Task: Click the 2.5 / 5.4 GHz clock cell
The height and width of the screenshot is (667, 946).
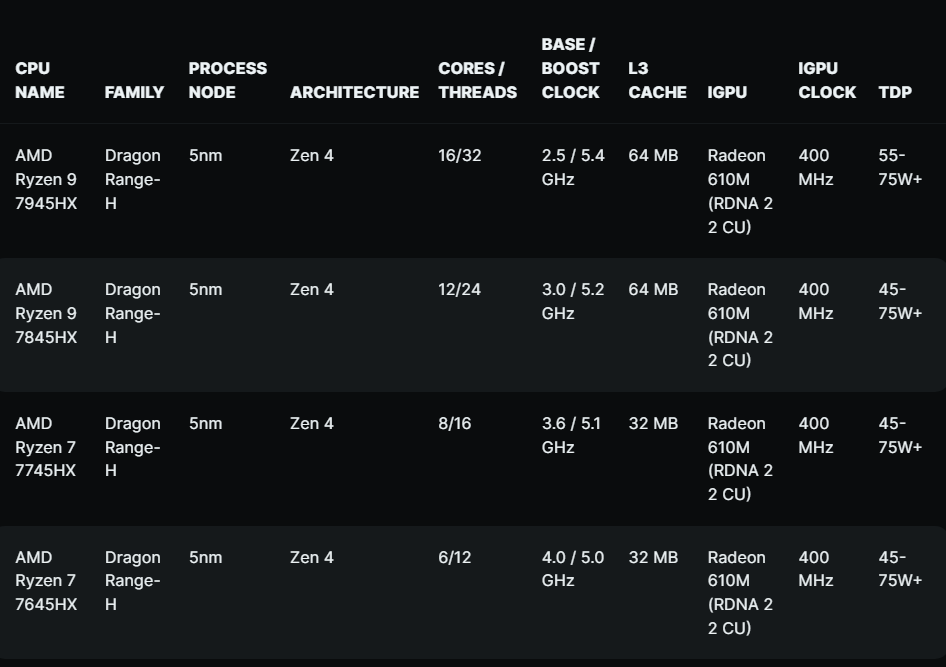Action: coord(572,168)
